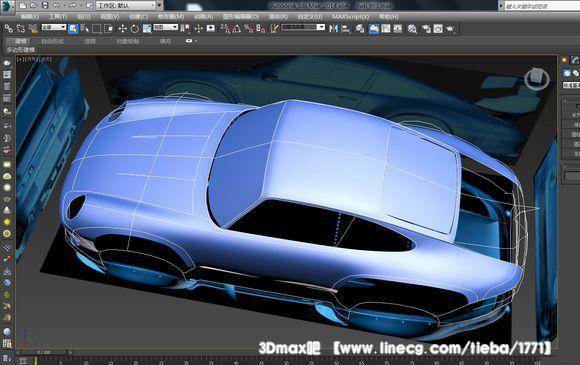The width and height of the screenshot is (580, 365).
Task: Open the Modify tab in command panel
Action: tap(574, 60)
